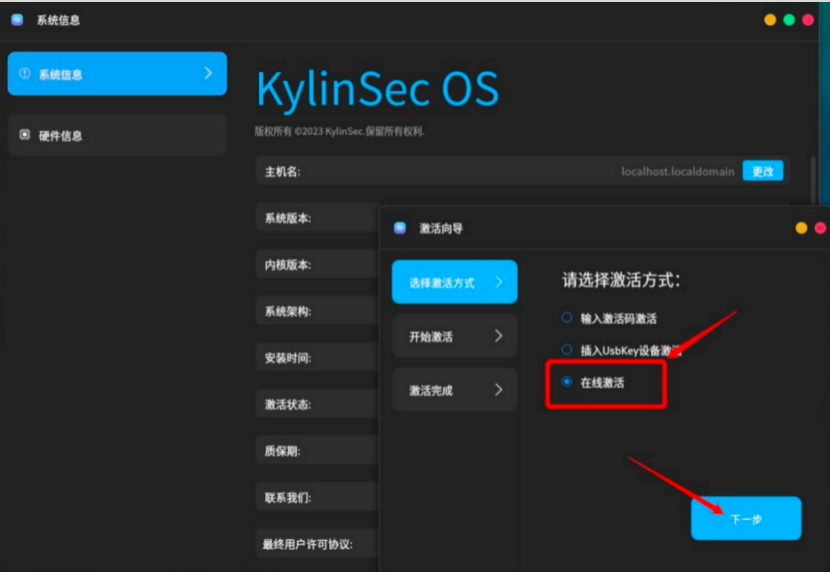This screenshot has height=572, width=830.
Task: Minimize the 激活向导 dialog
Action: click(801, 228)
